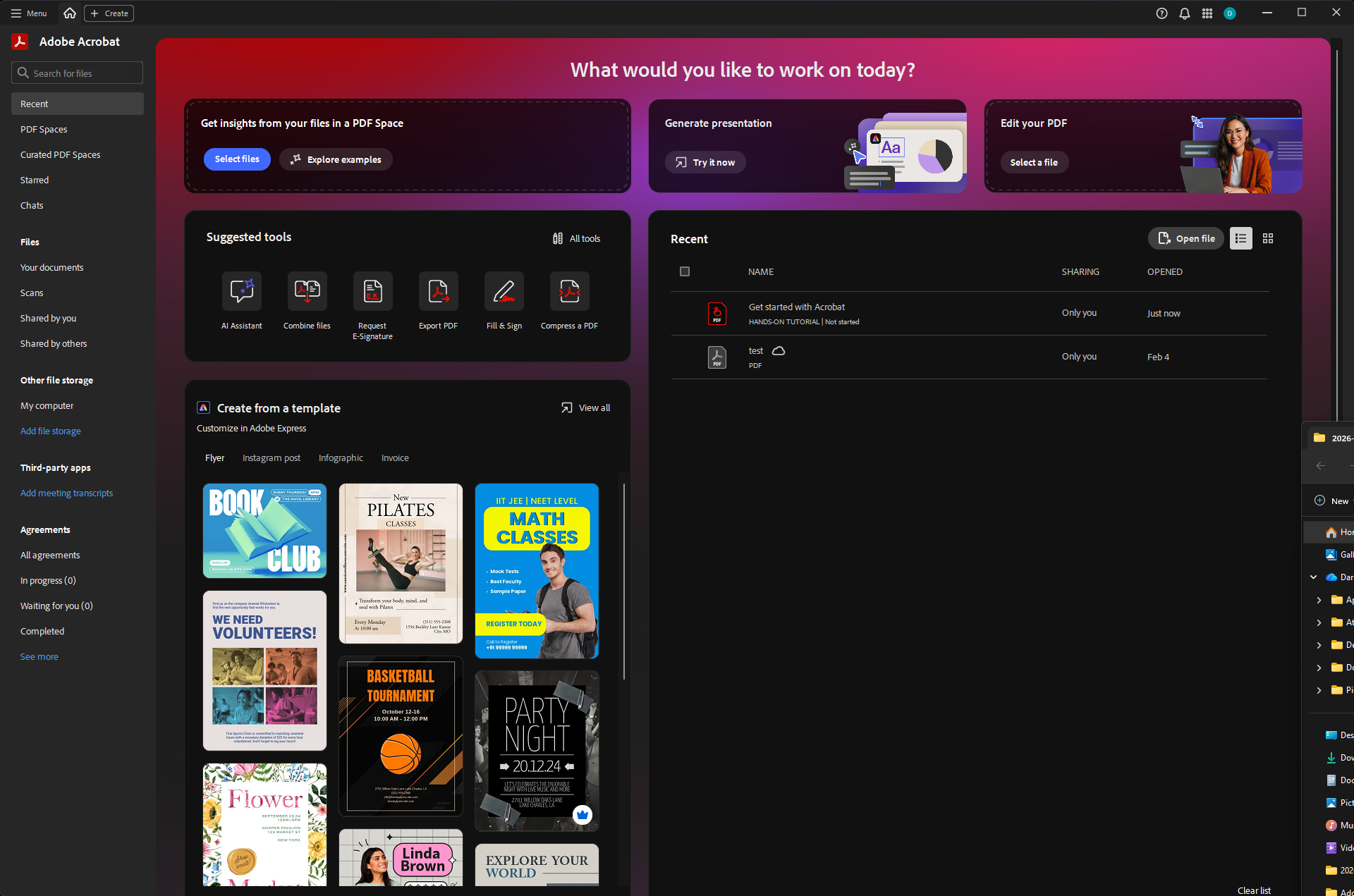Open the AI Assistant tool
This screenshot has width=1354, height=896.
241,291
